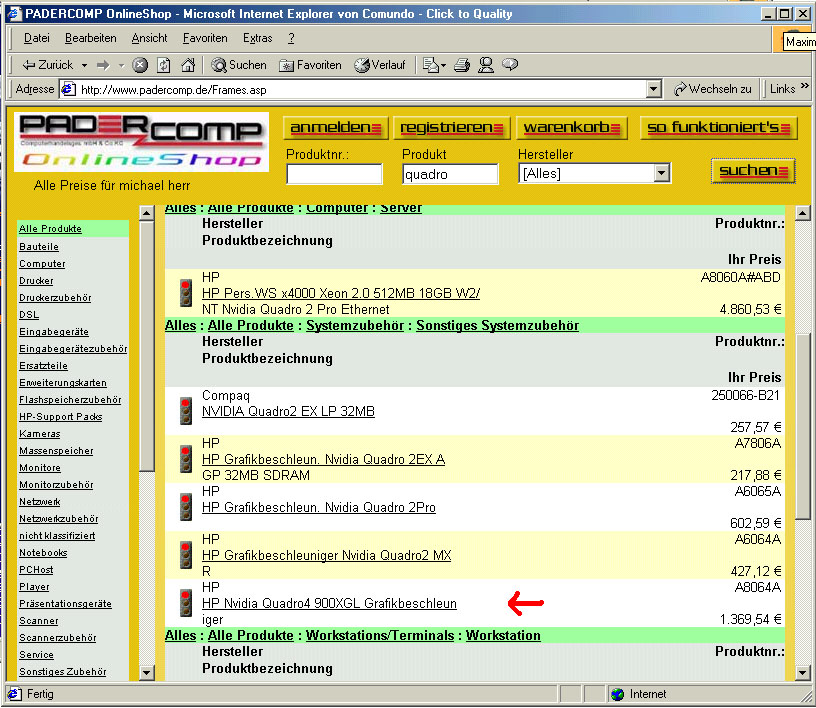
Task: Open HP Nvidia Quadro4 900XGL Grafikbeschleun link
Action: (x=329, y=603)
